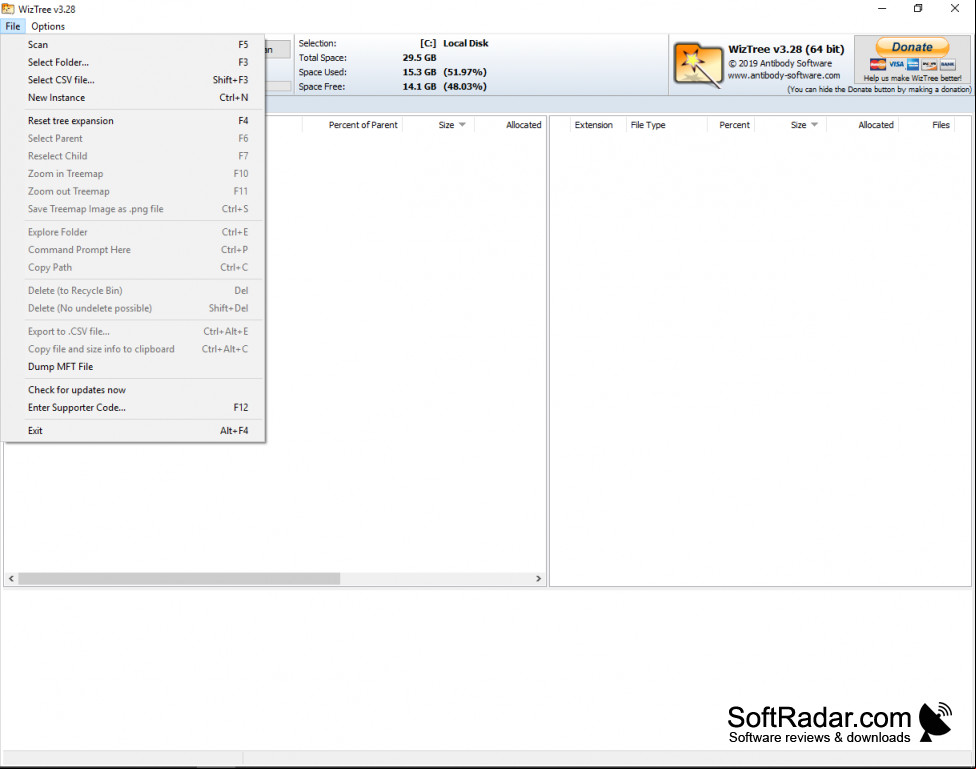Choose Select CSV file... menu entry
The height and width of the screenshot is (769, 976).
tap(133, 80)
